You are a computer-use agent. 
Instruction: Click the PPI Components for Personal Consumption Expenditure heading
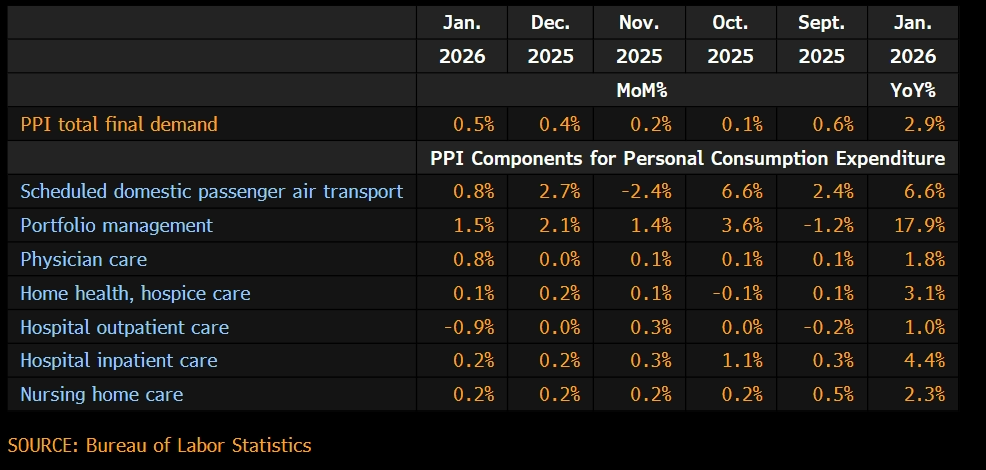pyautogui.click(x=687, y=158)
